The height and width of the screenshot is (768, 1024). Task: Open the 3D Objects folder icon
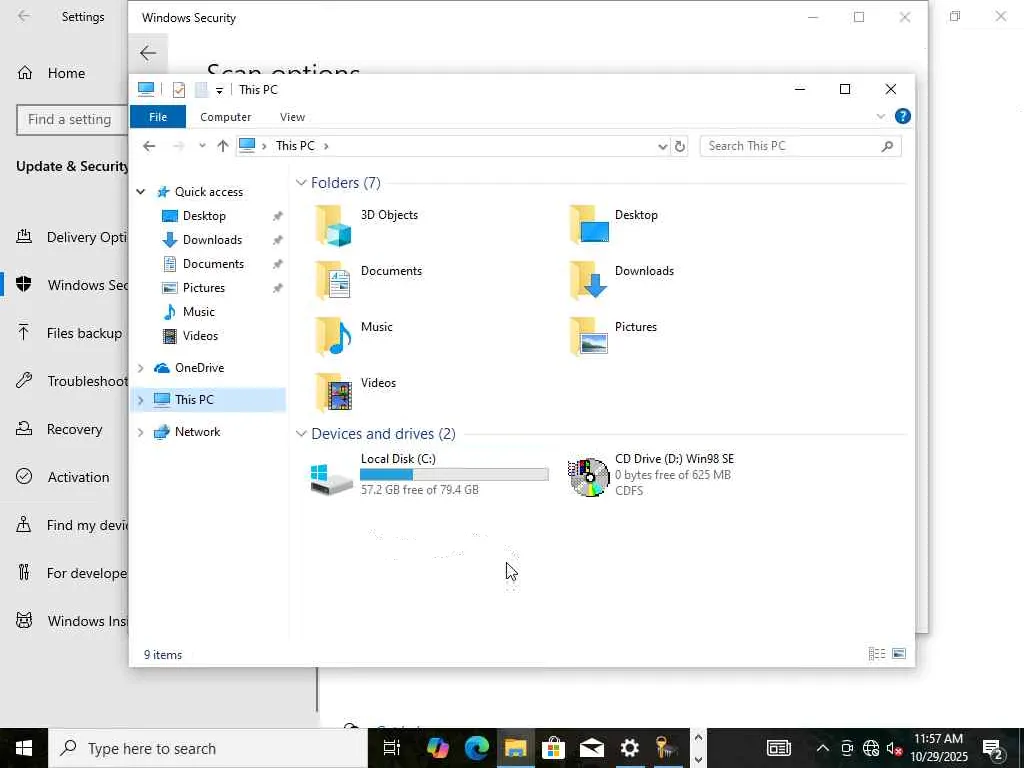point(332,225)
